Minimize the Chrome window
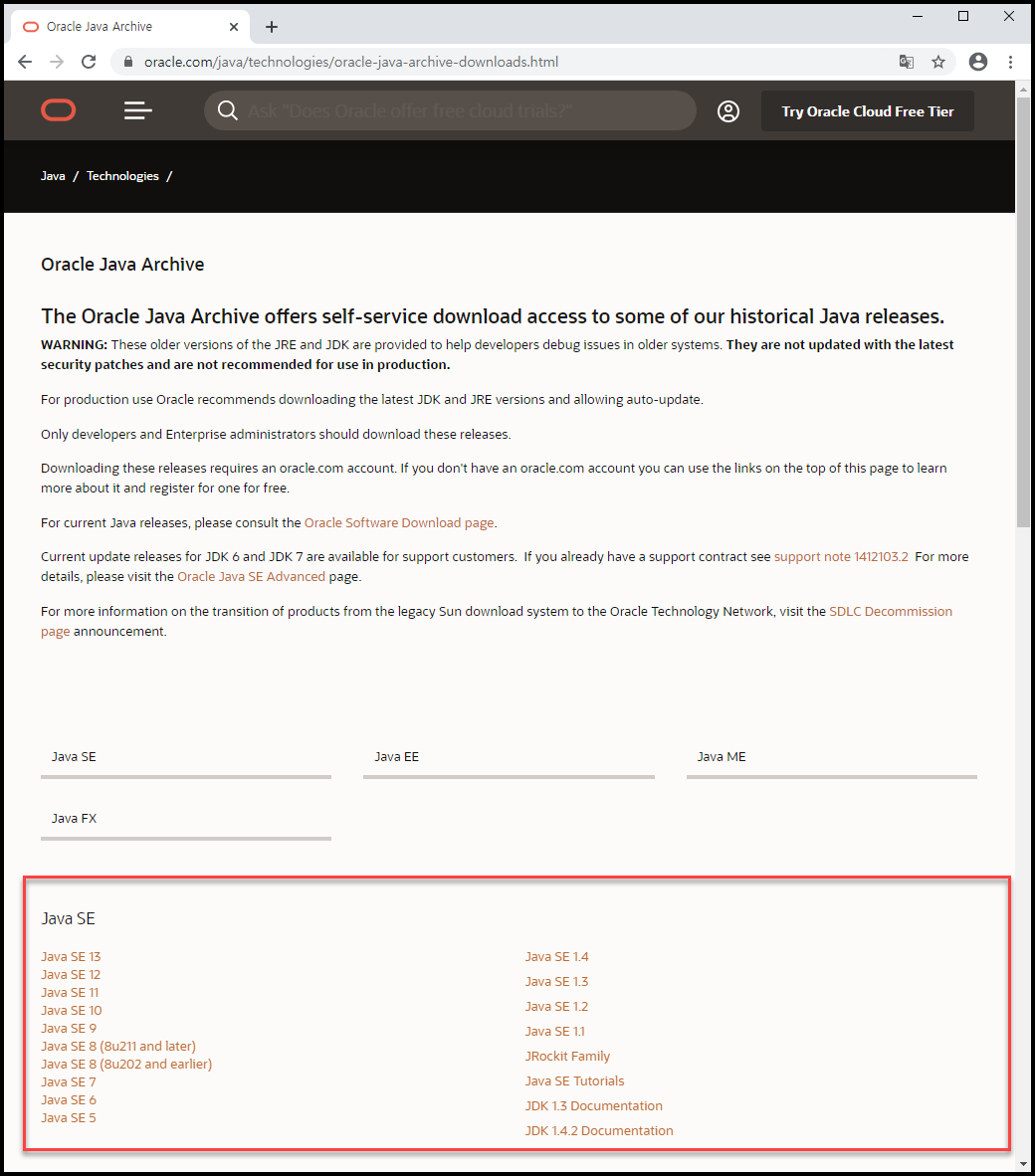This screenshot has width=1035, height=1176. point(918,16)
